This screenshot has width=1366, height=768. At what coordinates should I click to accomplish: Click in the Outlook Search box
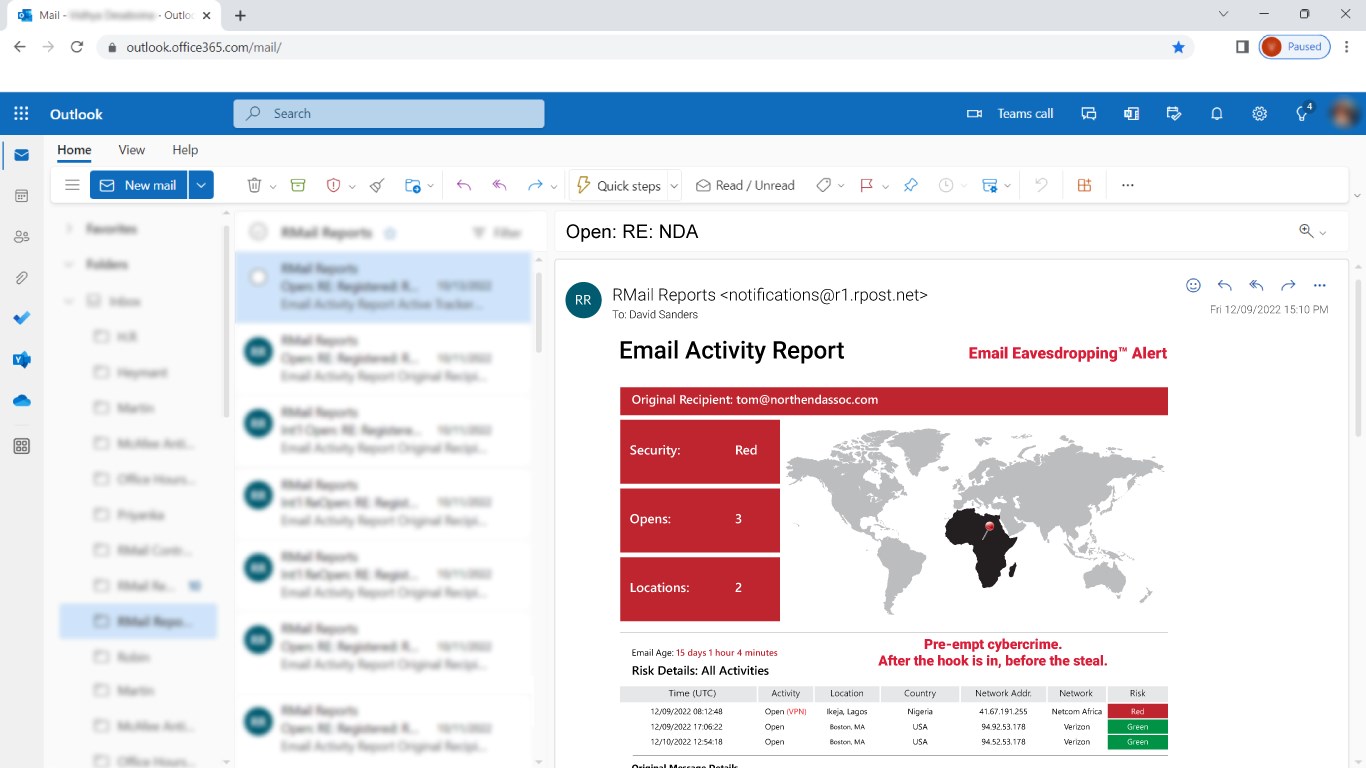tap(389, 114)
